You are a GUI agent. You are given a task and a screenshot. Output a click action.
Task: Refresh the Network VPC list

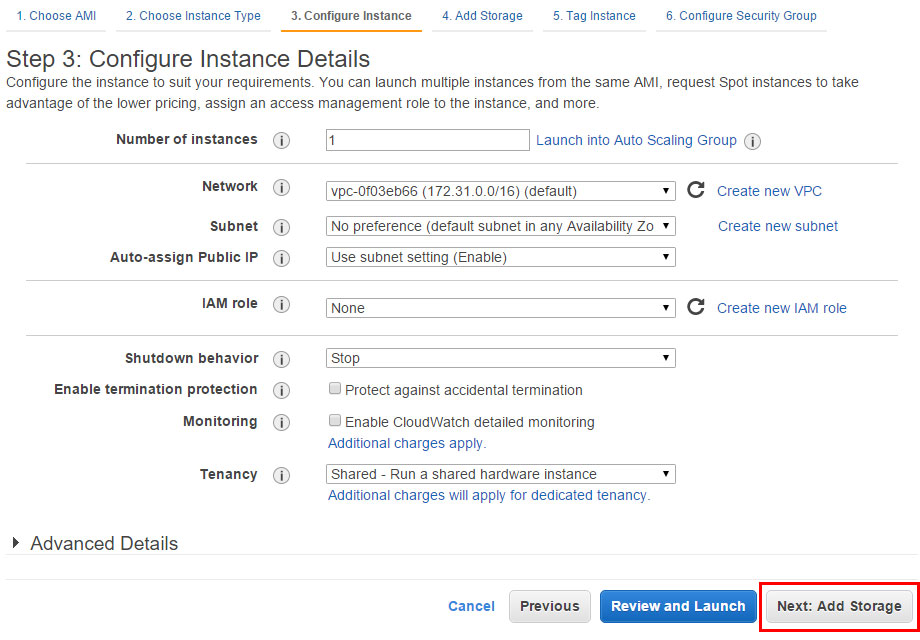pos(696,190)
